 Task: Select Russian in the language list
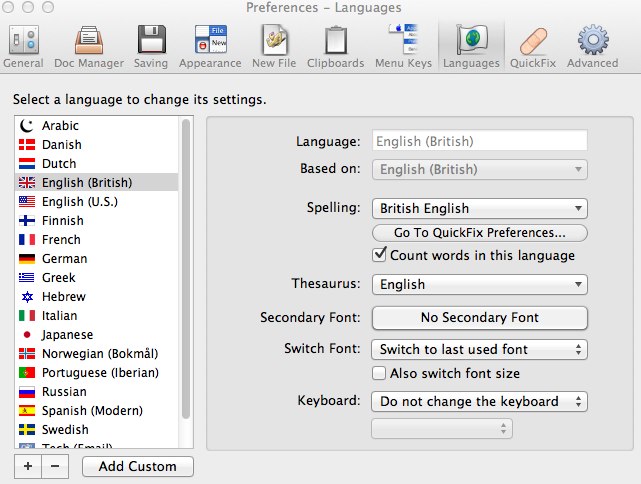97,392
